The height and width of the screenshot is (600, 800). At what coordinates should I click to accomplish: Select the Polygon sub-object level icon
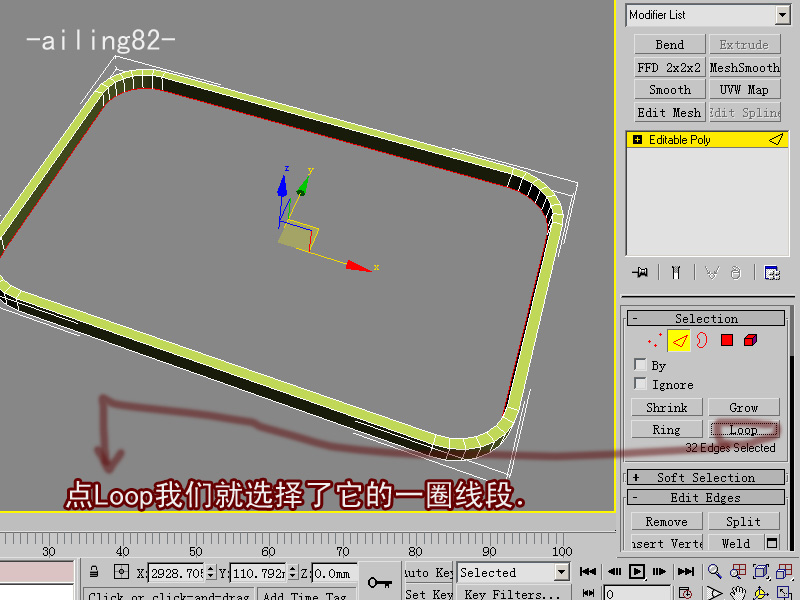tap(727, 341)
